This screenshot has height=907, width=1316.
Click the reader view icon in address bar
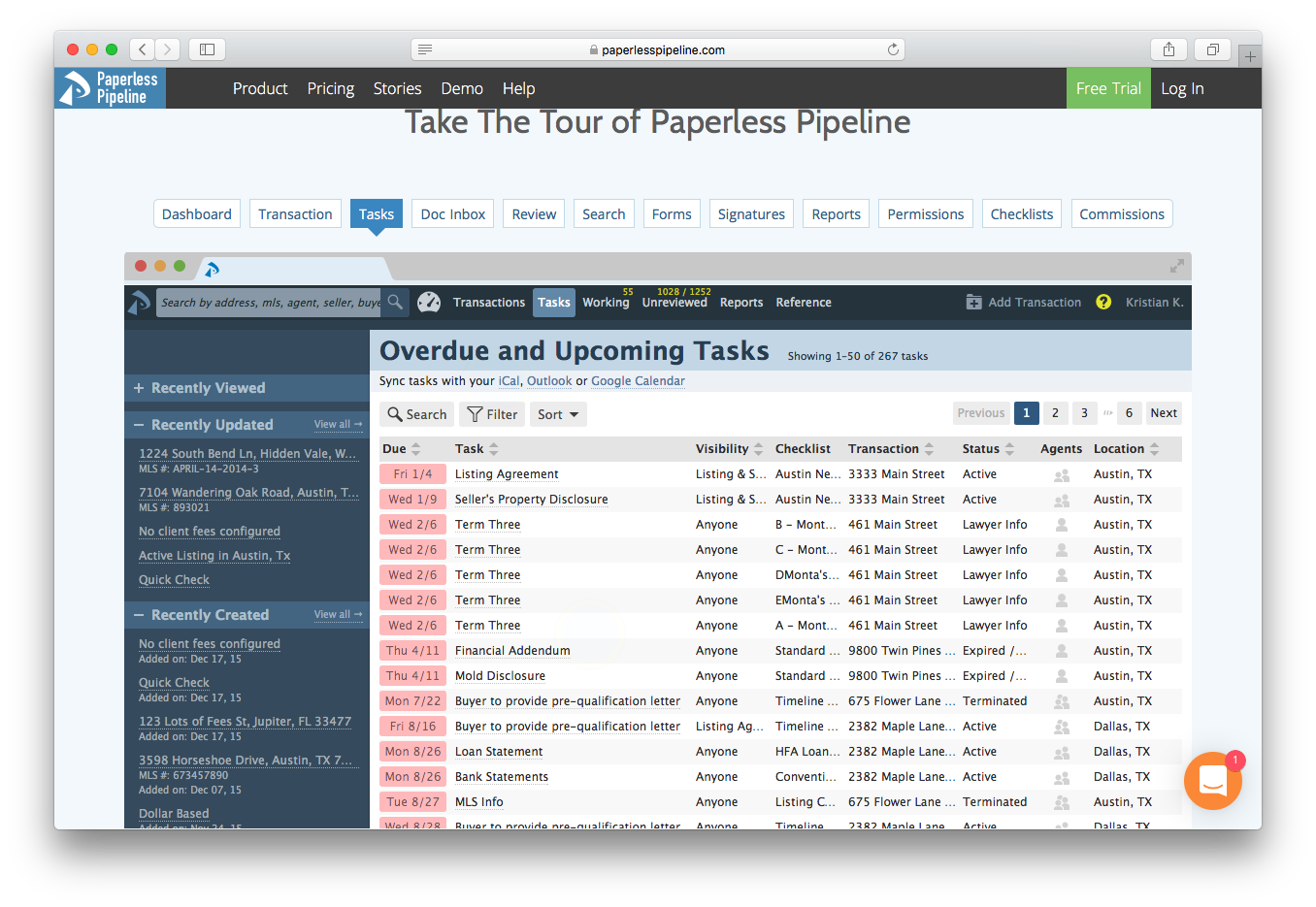coord(425,49)
